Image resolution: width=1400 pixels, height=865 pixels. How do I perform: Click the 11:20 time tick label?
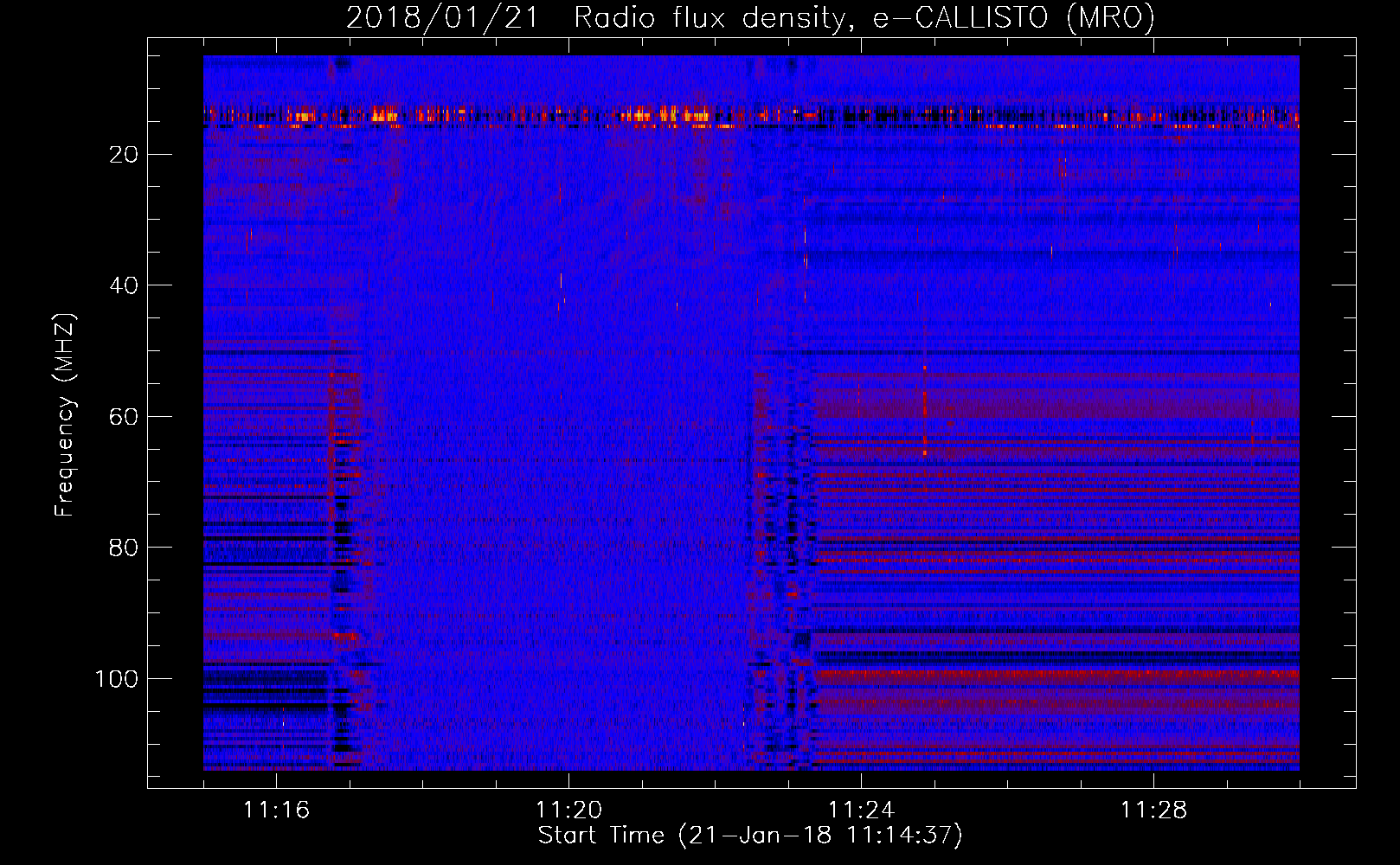pyautogui.click(x=568, y=811)
